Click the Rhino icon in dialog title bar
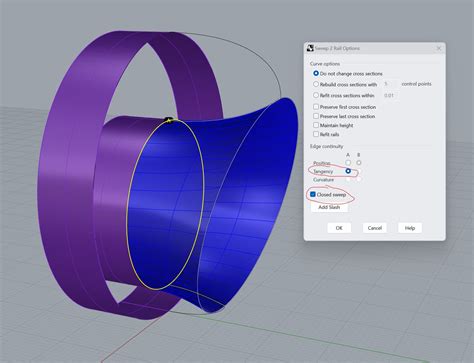 310,48
